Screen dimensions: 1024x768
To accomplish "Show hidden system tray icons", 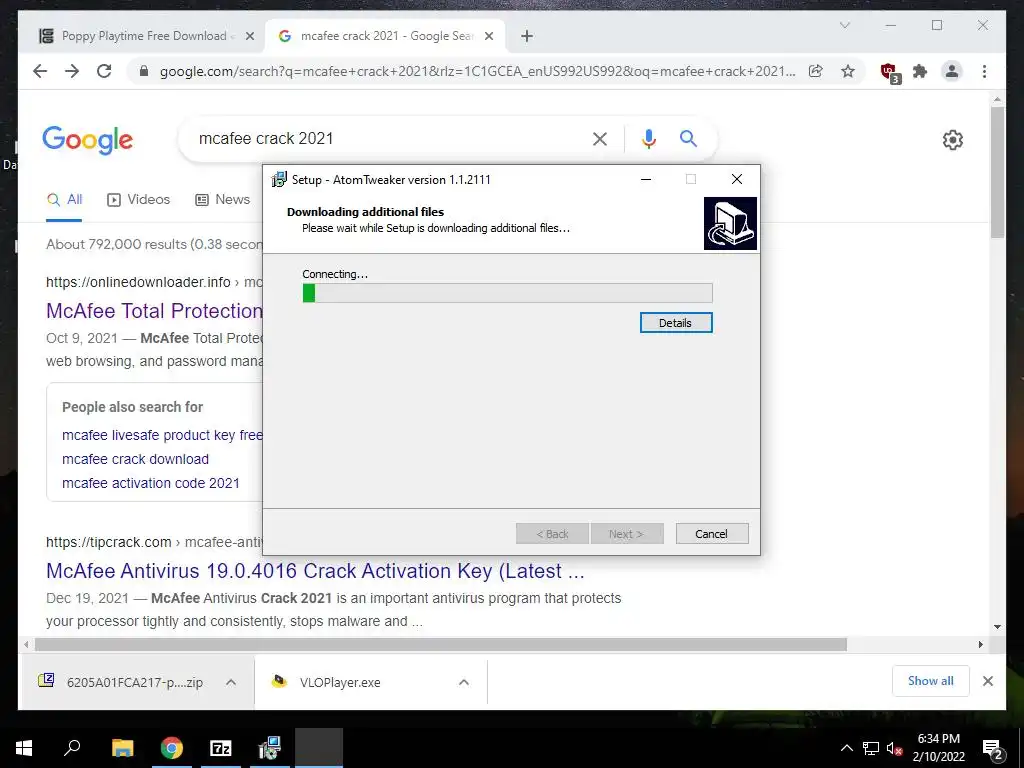I will point(846,748).
